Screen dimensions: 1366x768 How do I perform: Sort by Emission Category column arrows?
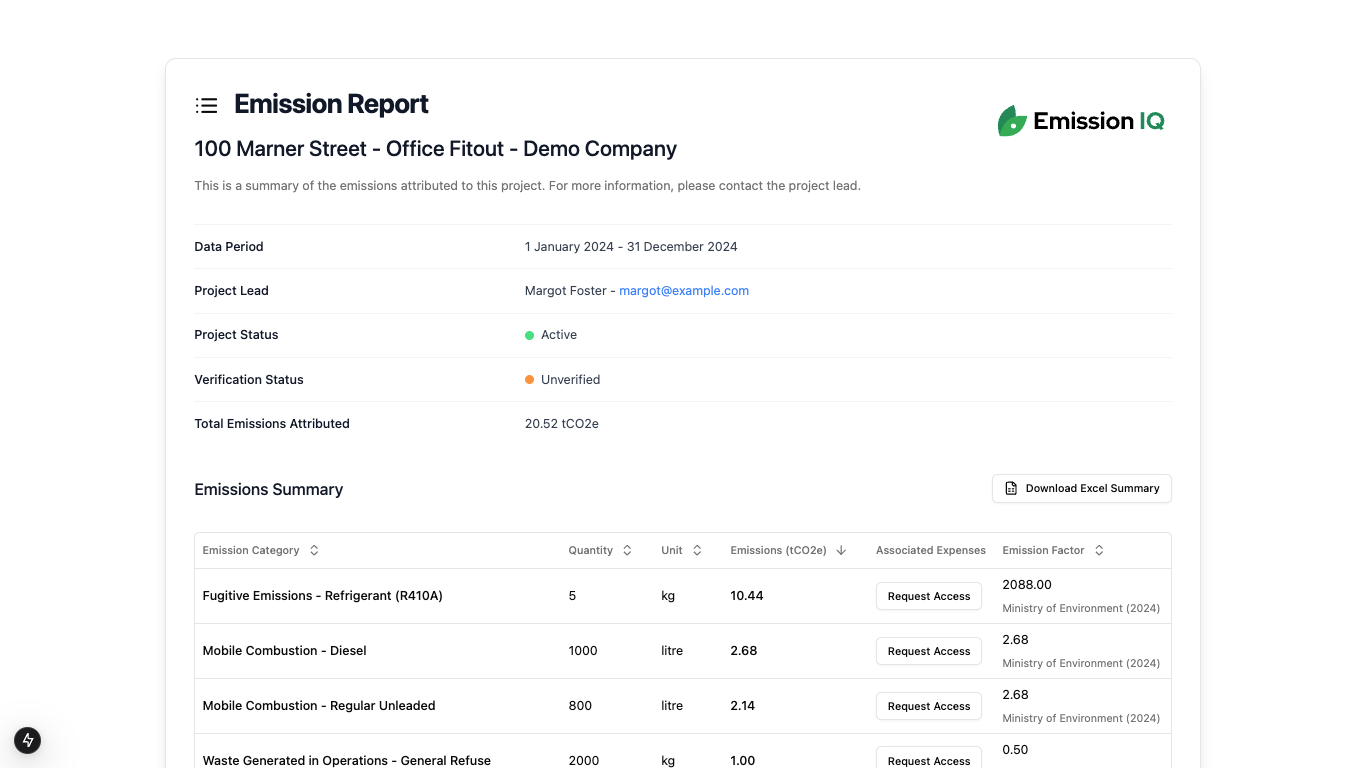[x=314, y=551]
